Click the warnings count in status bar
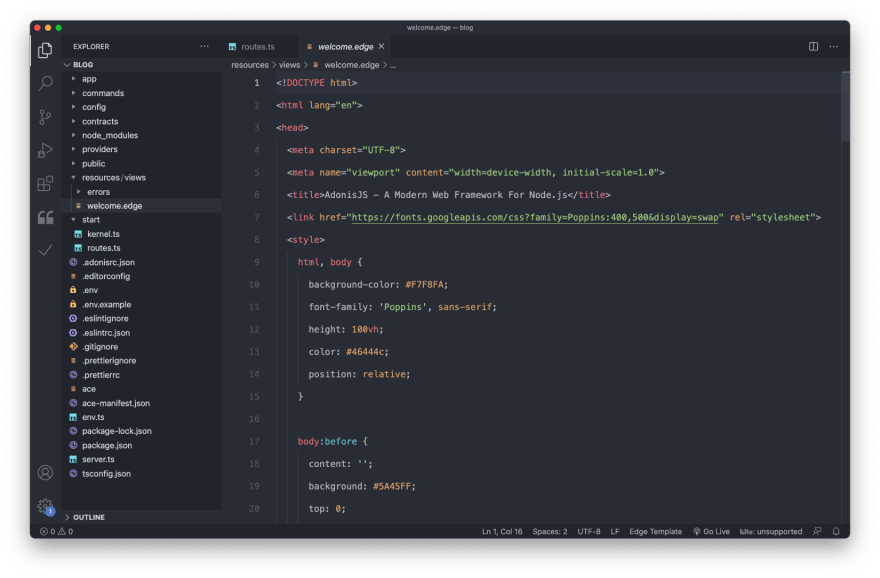The image size is (880, 578). point(66,531)
